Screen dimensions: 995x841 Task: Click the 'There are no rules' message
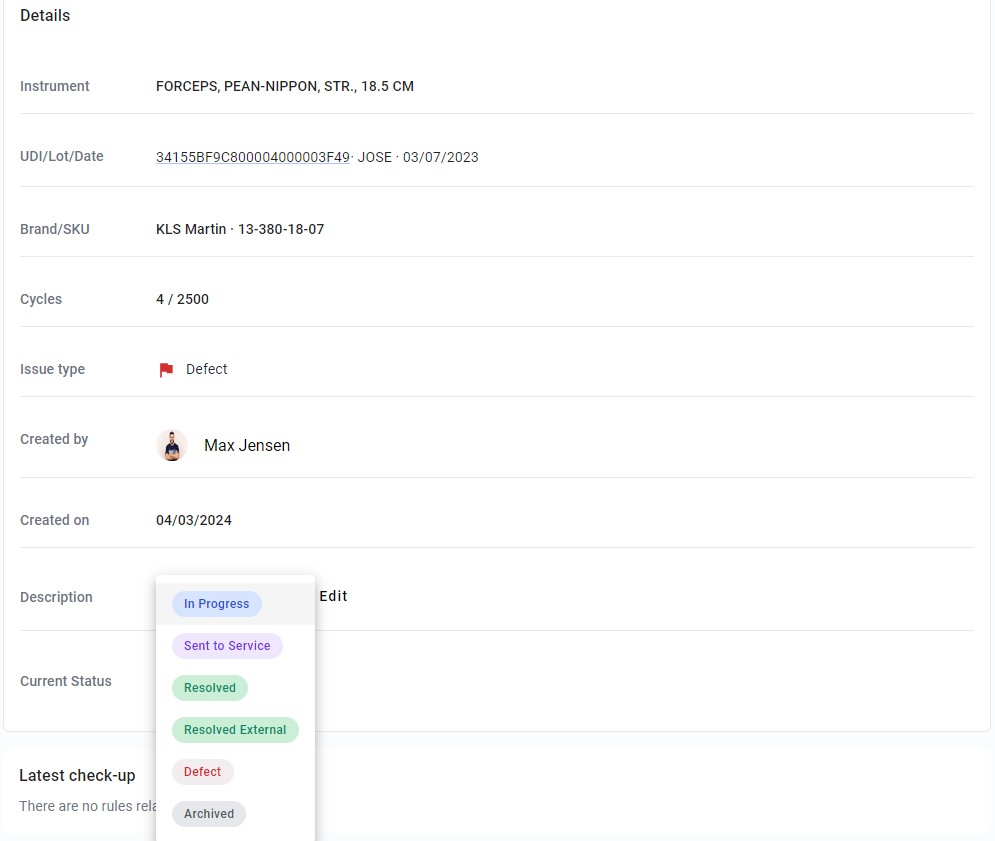88,805
